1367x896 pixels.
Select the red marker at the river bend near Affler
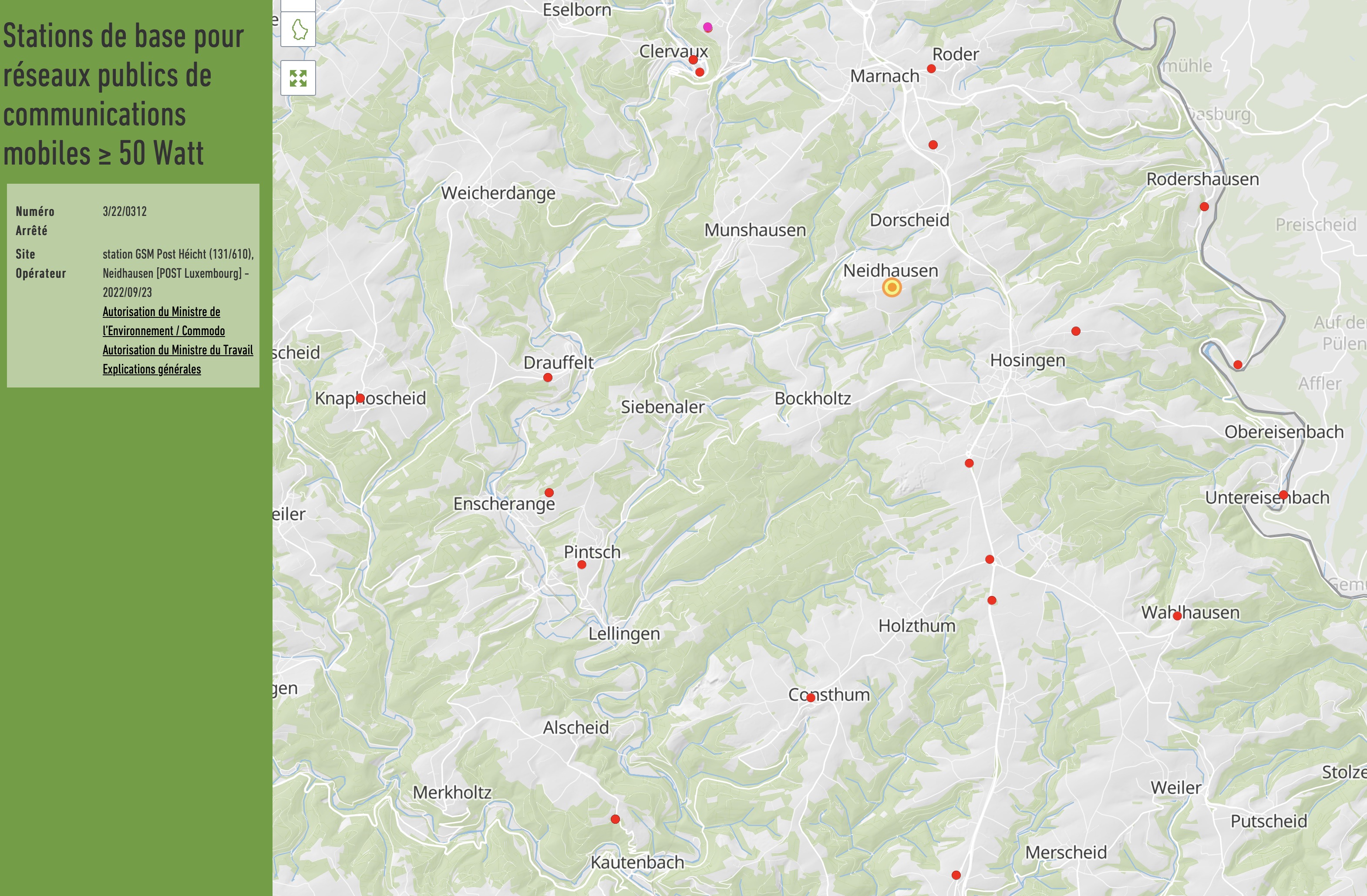click(x=1238, y=365)
